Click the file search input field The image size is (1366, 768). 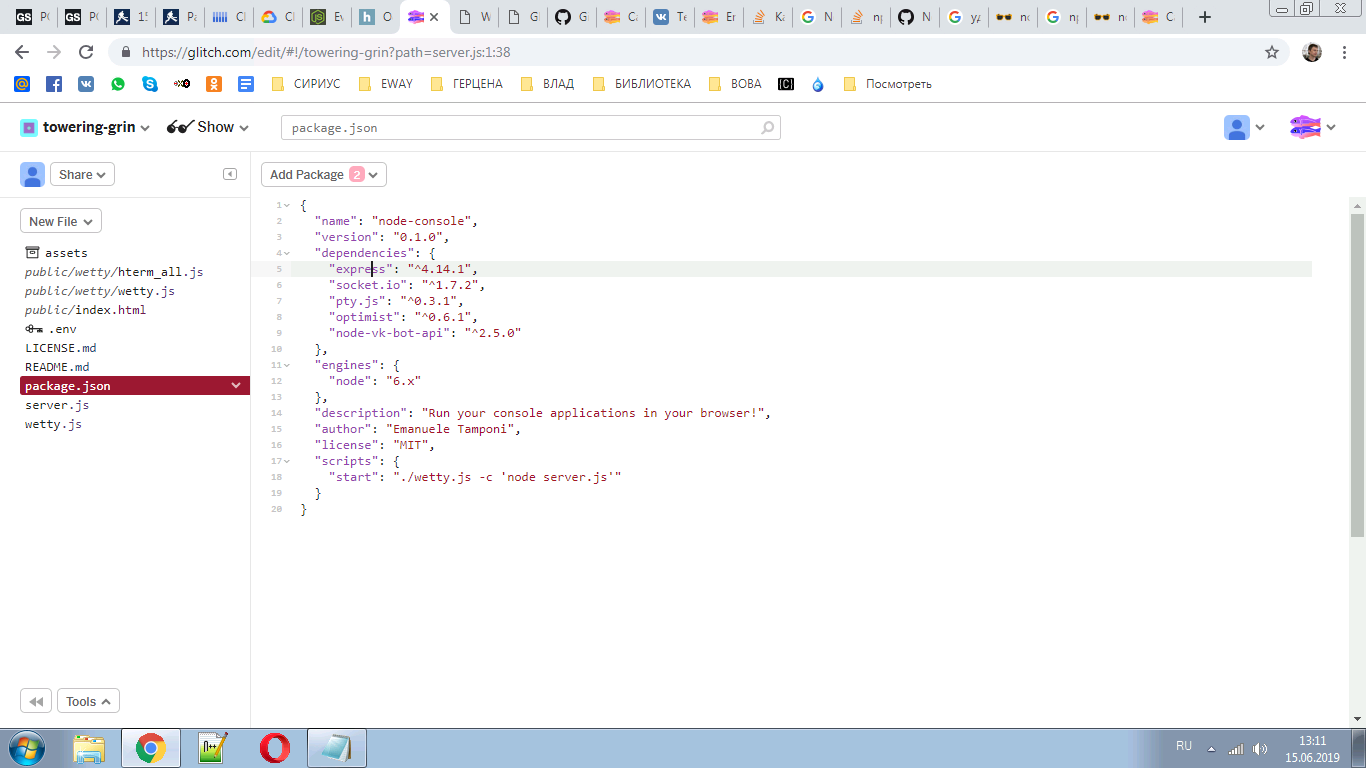tap(520, 128)
